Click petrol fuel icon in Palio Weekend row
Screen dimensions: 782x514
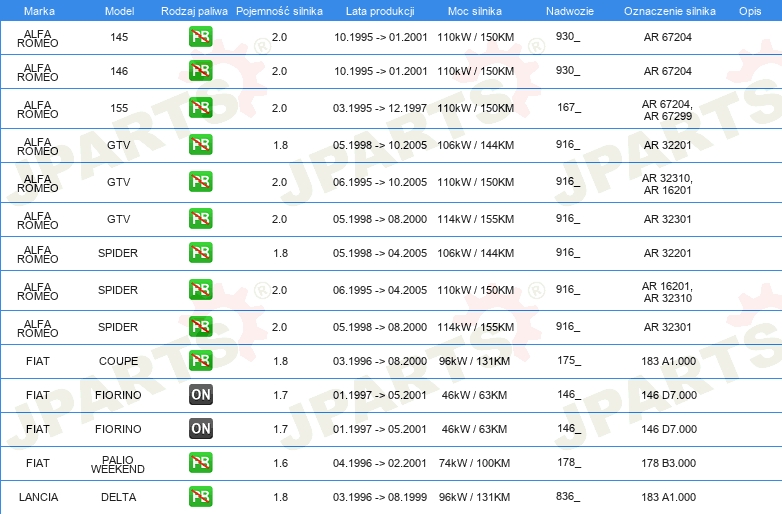pos(201,463)
